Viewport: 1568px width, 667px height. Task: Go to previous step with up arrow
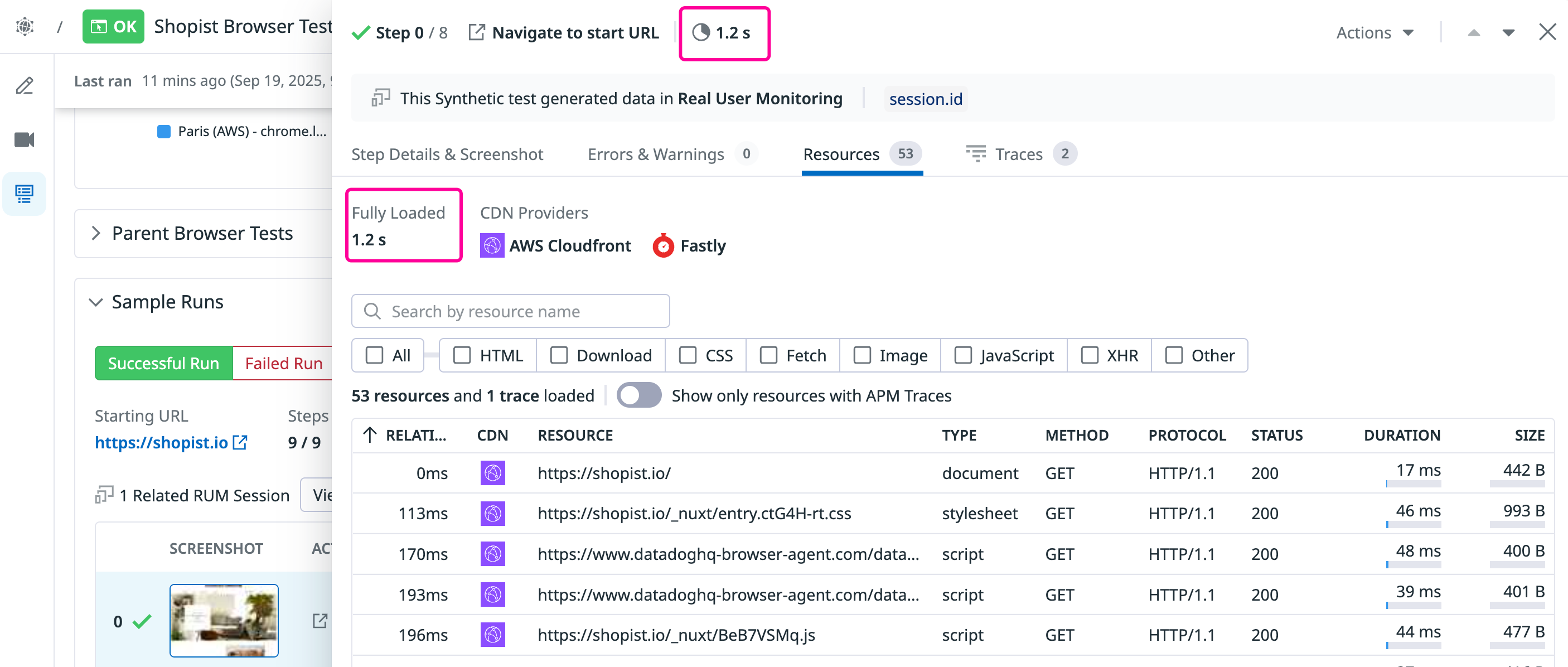pos(1473,33)
